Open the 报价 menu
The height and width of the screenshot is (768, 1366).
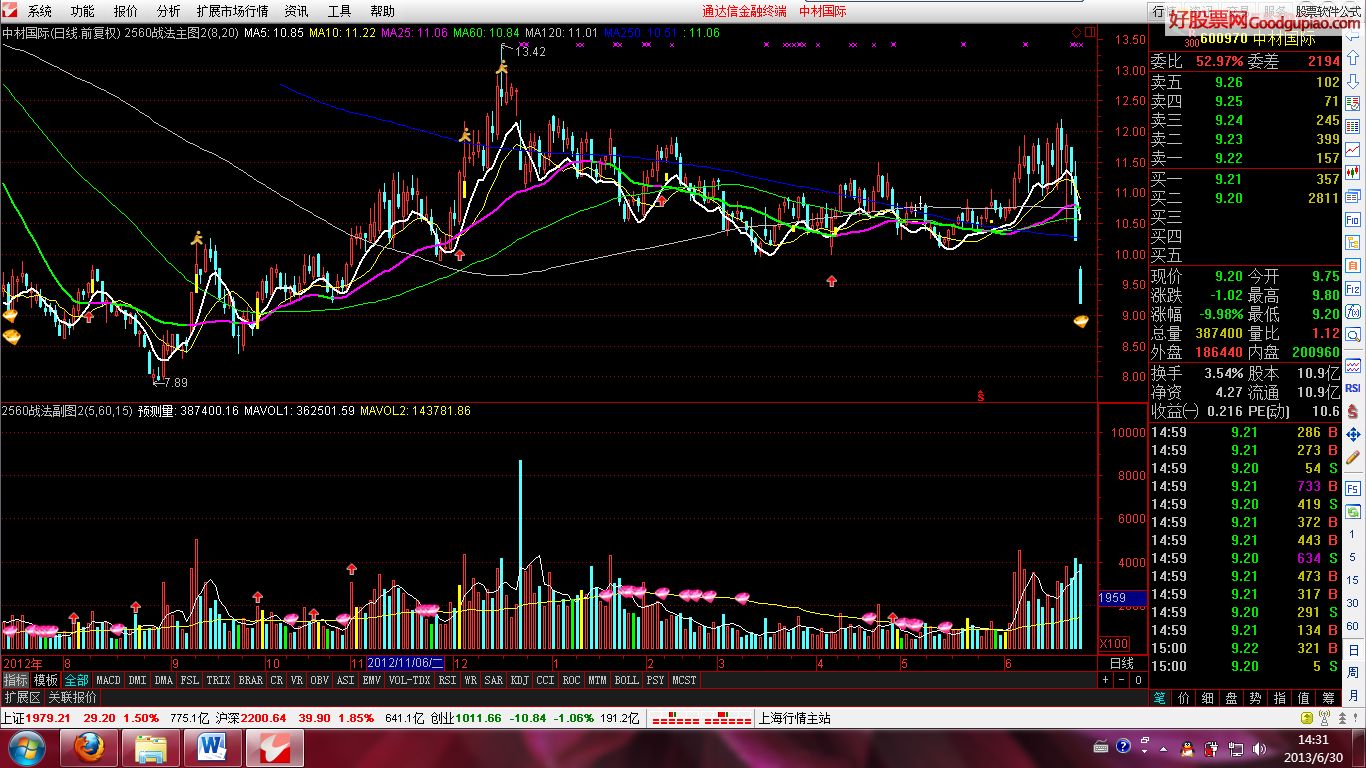[x=126, y=11]
